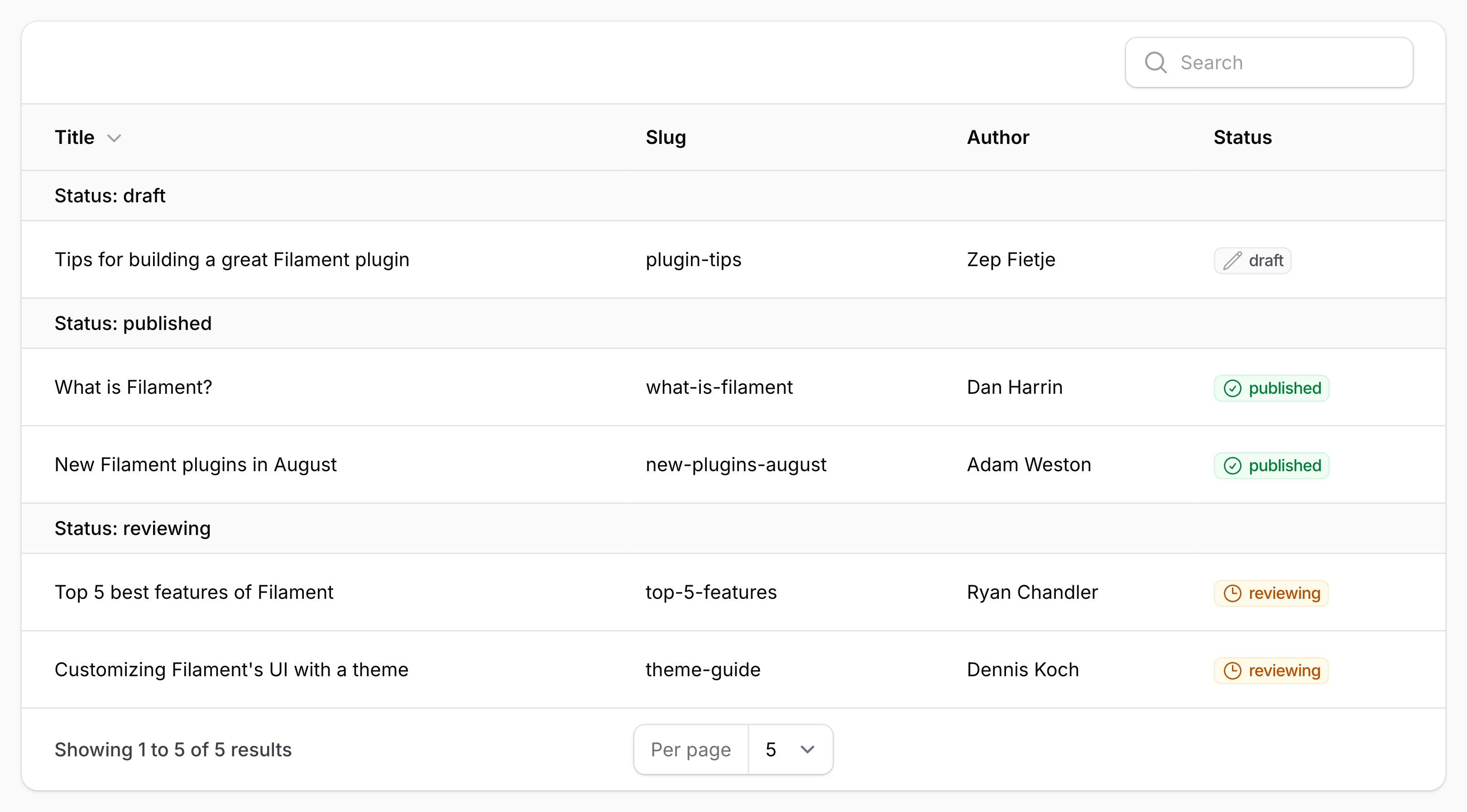Click 'reviewing' badge label in theme-guide row
This screenshot has height=812, width=1467.
click(1284, 671)
